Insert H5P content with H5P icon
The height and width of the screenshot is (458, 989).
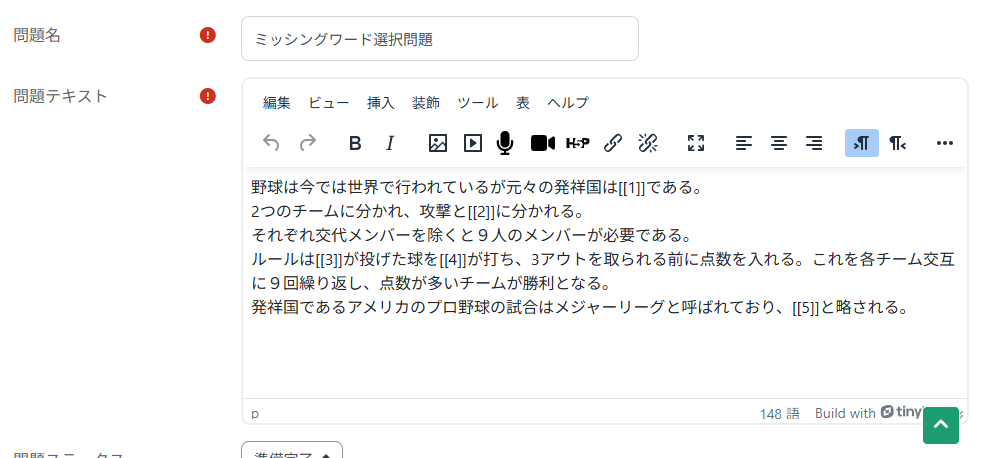(x=578, y=143)
